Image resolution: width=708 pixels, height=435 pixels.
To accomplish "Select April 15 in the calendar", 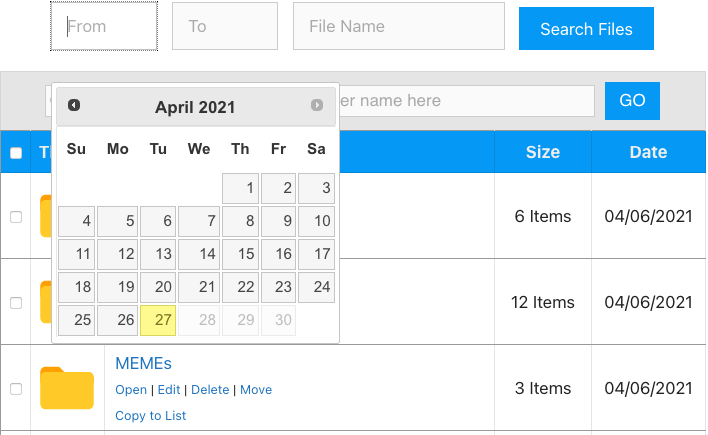I will (240, 254).
